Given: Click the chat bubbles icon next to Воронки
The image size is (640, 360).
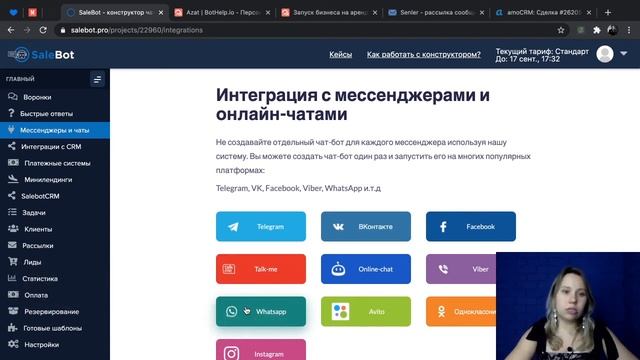Looking at the screenshot, I should click(13, 97).
